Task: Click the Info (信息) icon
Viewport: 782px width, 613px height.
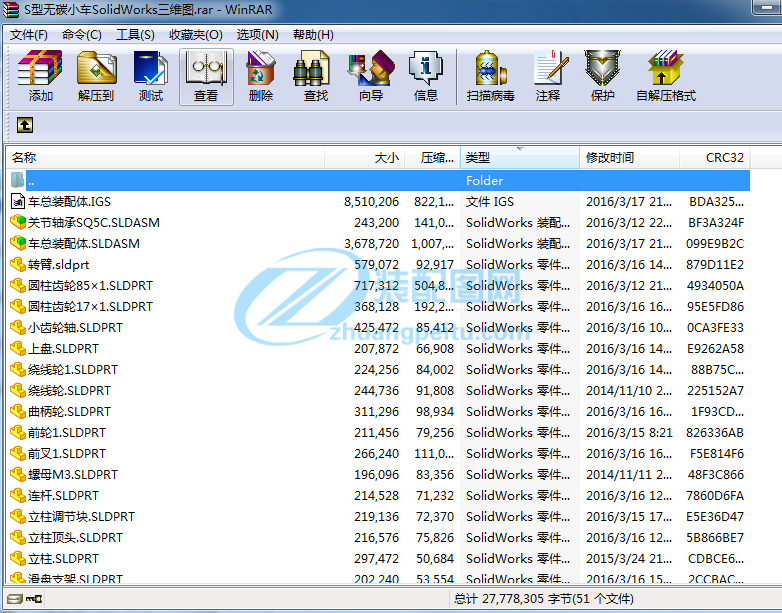Action: (x=425, y=68)
